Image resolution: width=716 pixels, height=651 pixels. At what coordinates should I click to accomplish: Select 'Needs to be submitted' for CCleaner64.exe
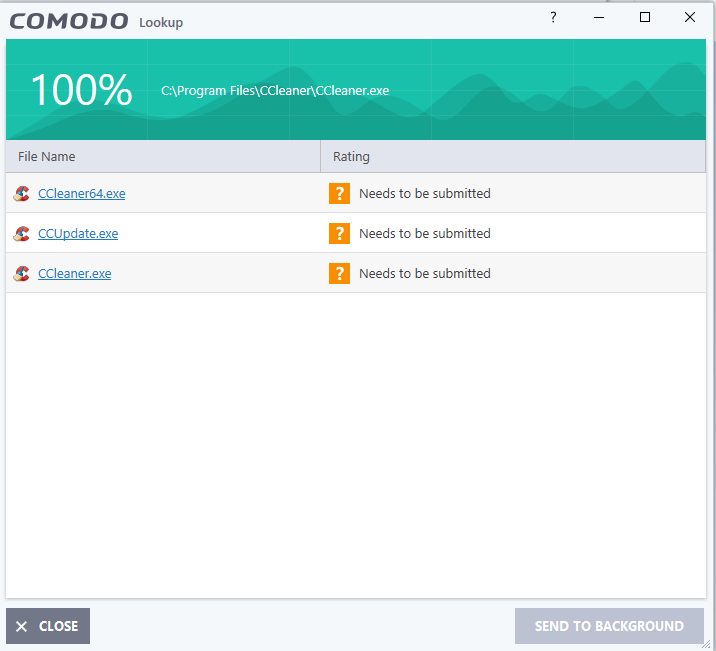coord(425,194)
